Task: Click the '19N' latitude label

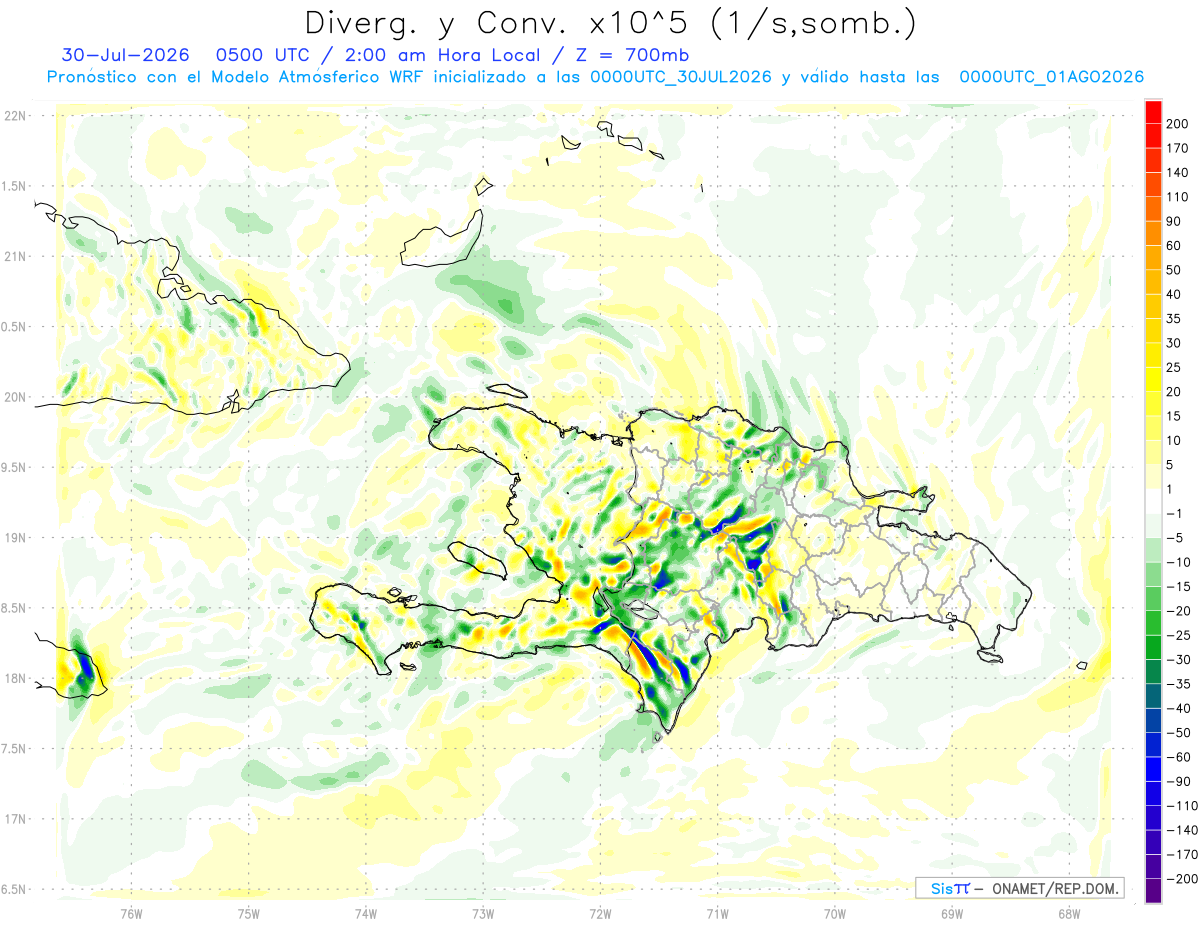Action: [x=14, y=538]
